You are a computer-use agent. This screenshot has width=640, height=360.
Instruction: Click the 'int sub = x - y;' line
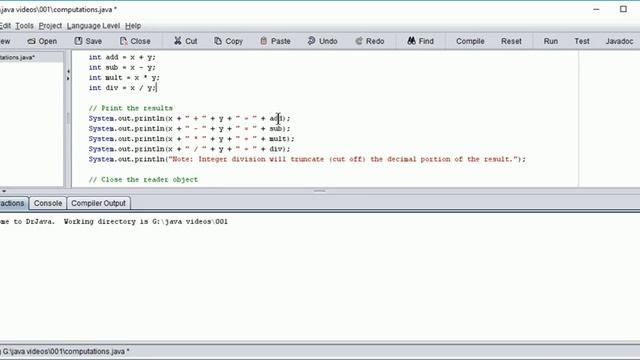(x=122, y=67)
